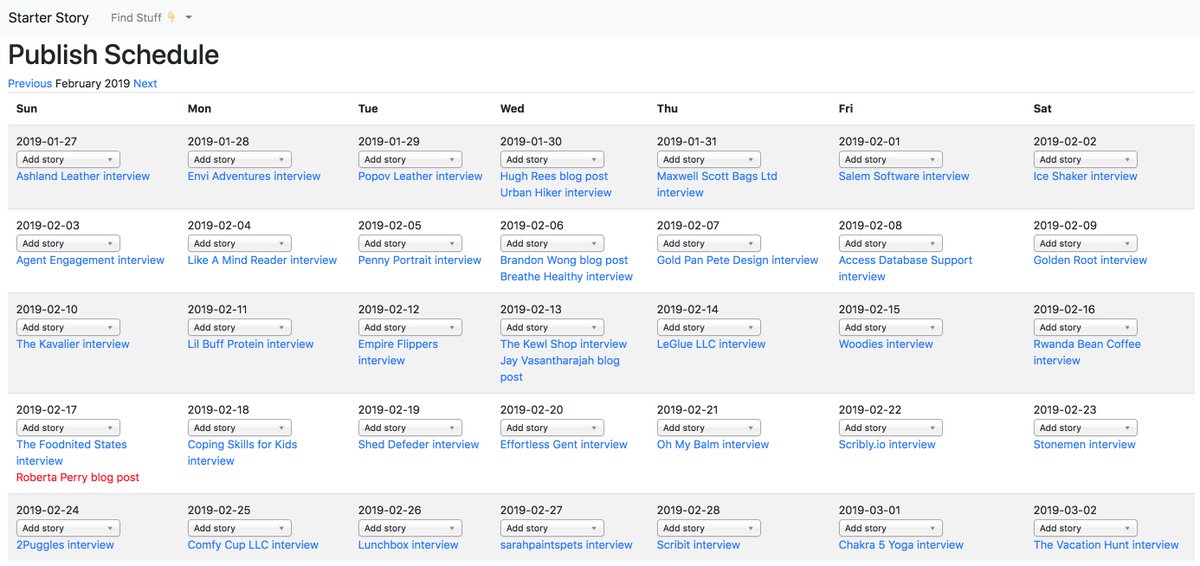Open the Find Stuff dropdown menu
Screen dimensions: 1200x566
(151, 18)
